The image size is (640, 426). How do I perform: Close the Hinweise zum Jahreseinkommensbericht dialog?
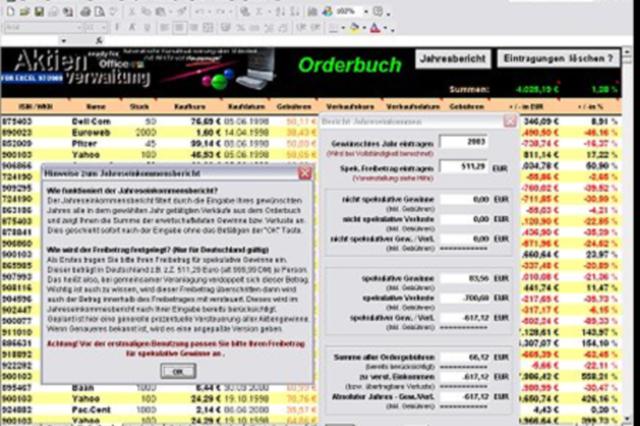(x=304, y=173)
